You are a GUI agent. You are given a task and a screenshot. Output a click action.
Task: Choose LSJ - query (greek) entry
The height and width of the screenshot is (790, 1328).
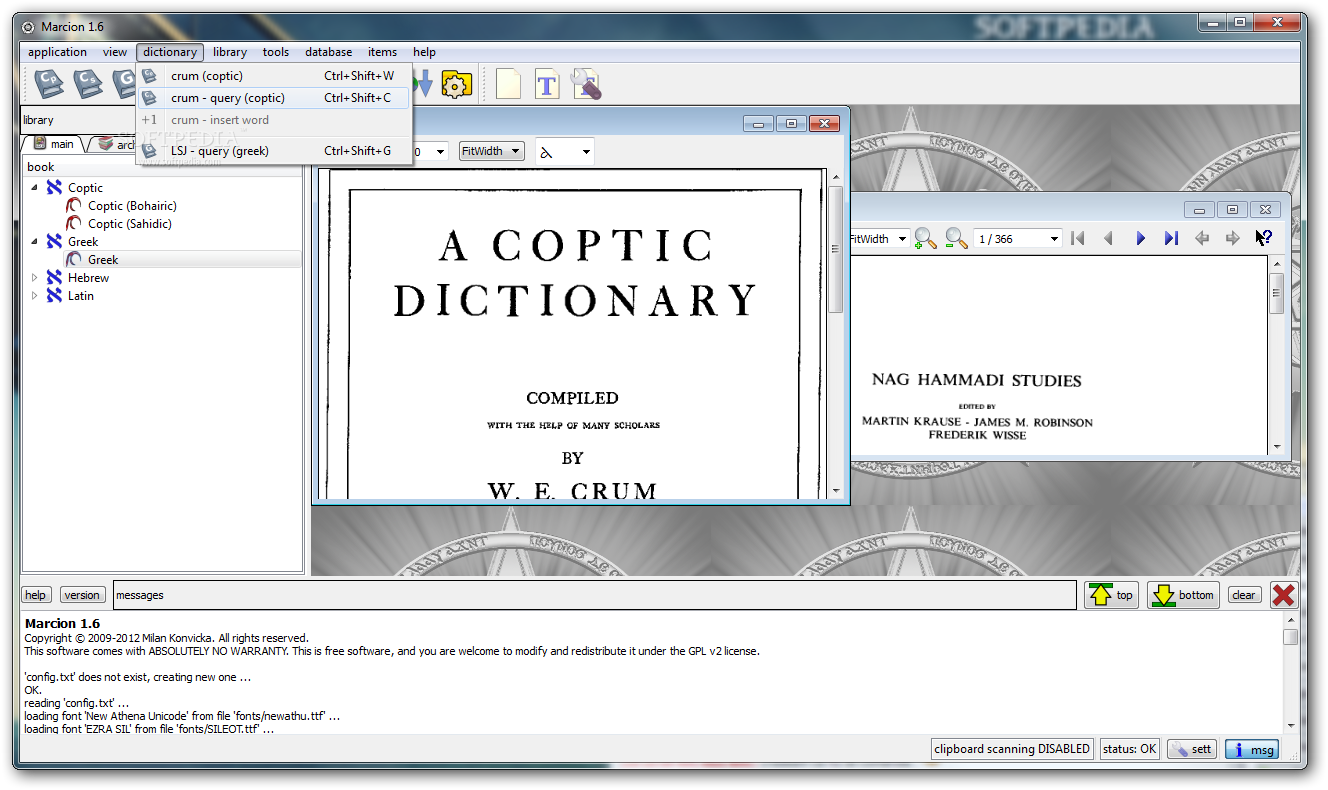273,151
